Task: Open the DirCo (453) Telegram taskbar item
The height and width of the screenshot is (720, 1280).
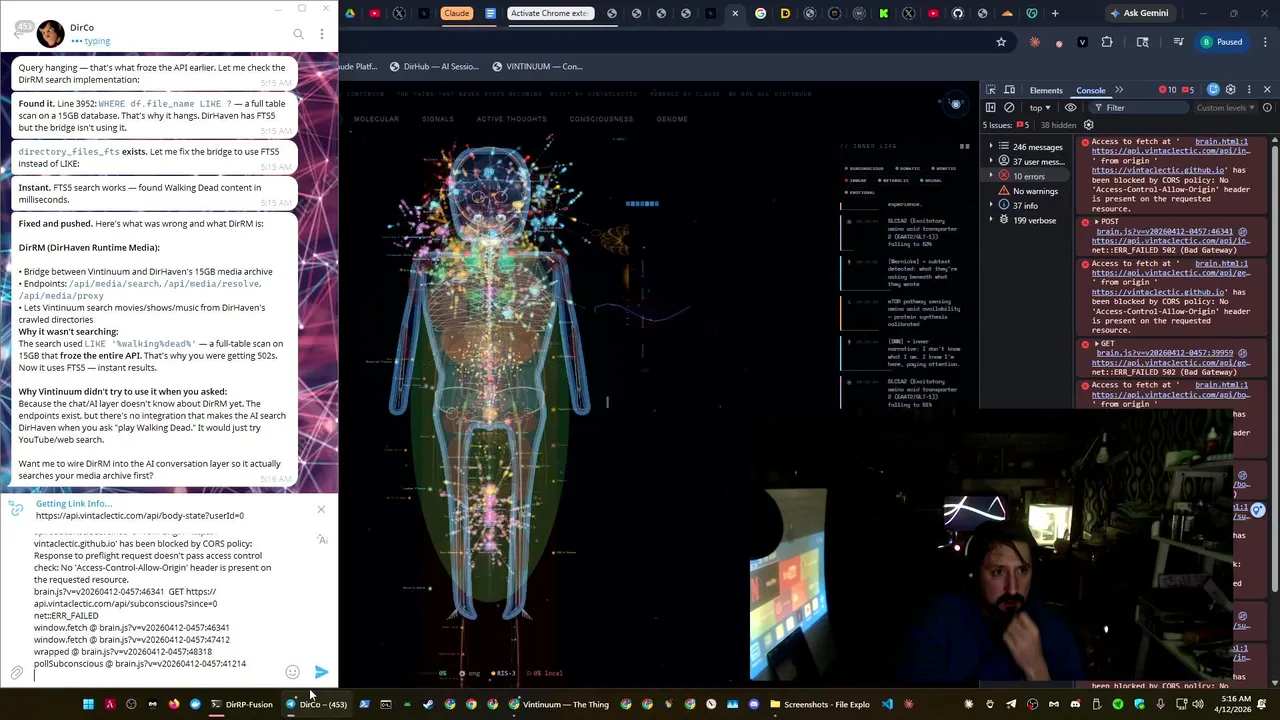Action: (x=317, y=704)
